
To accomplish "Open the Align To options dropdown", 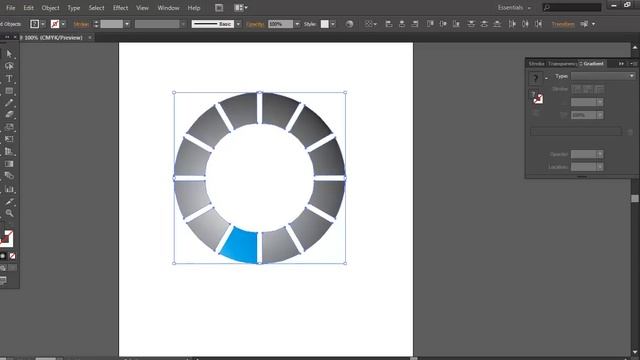I will tap(371, 24).
